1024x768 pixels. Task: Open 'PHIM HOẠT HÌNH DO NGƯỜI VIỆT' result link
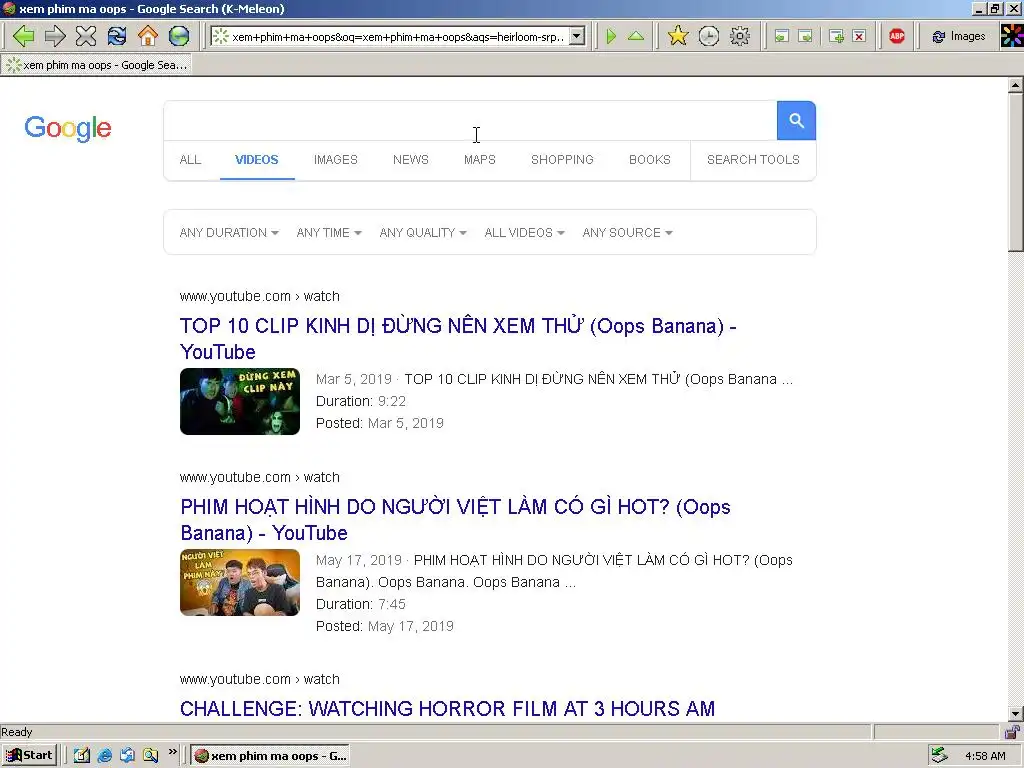pos(455,520)
